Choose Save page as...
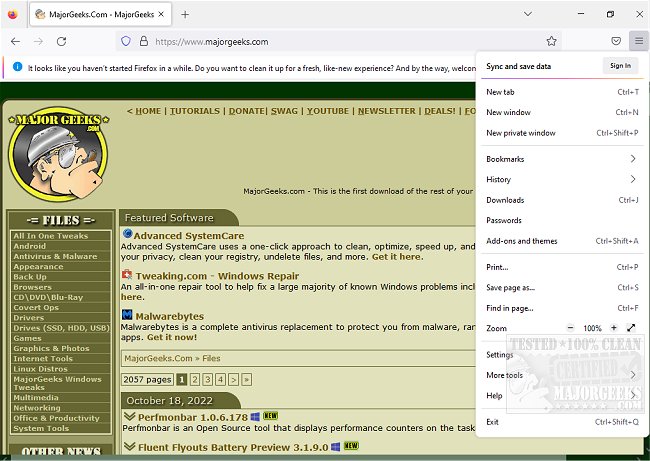 (x=563, y=287)
